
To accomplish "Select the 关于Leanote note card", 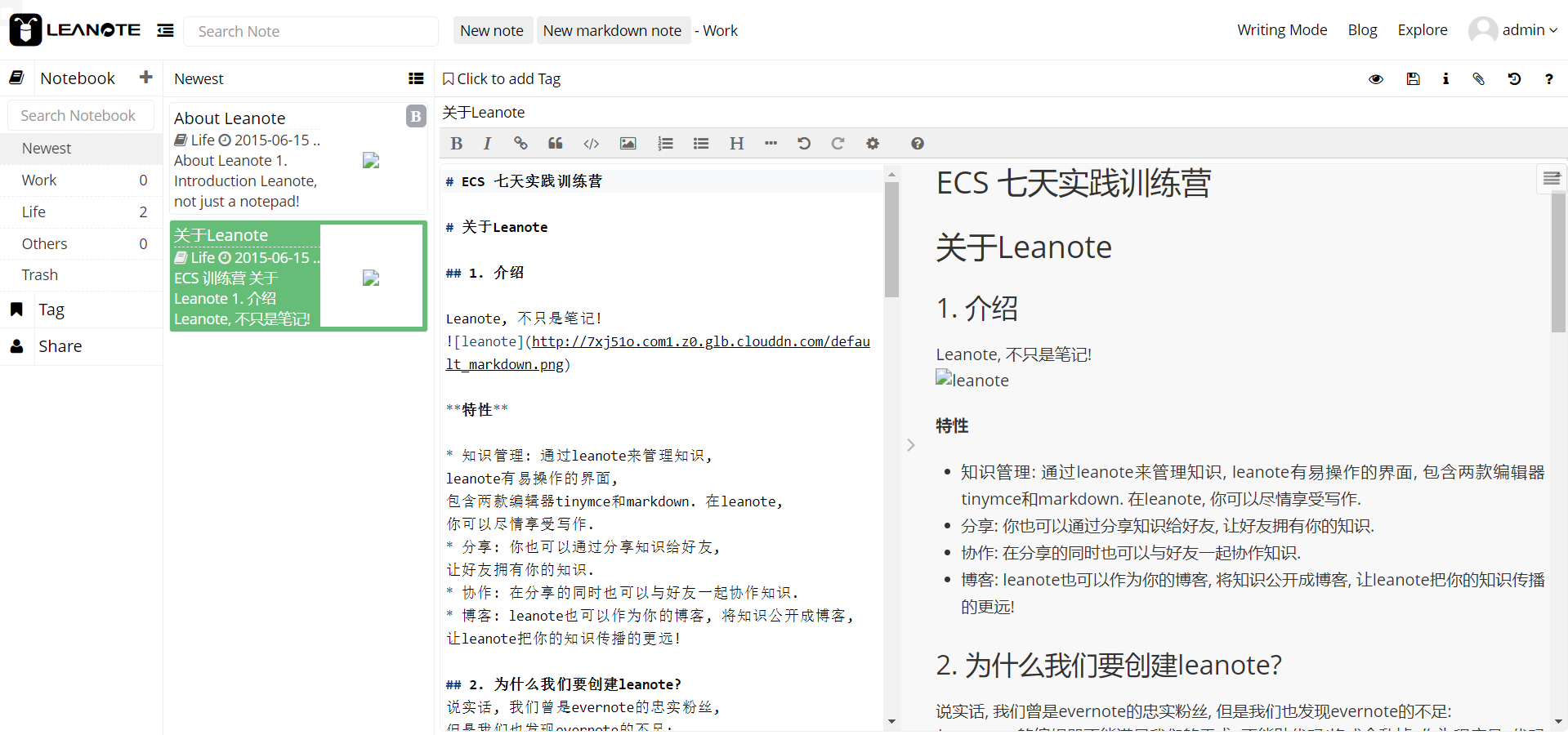I will (x=298, y=276).
